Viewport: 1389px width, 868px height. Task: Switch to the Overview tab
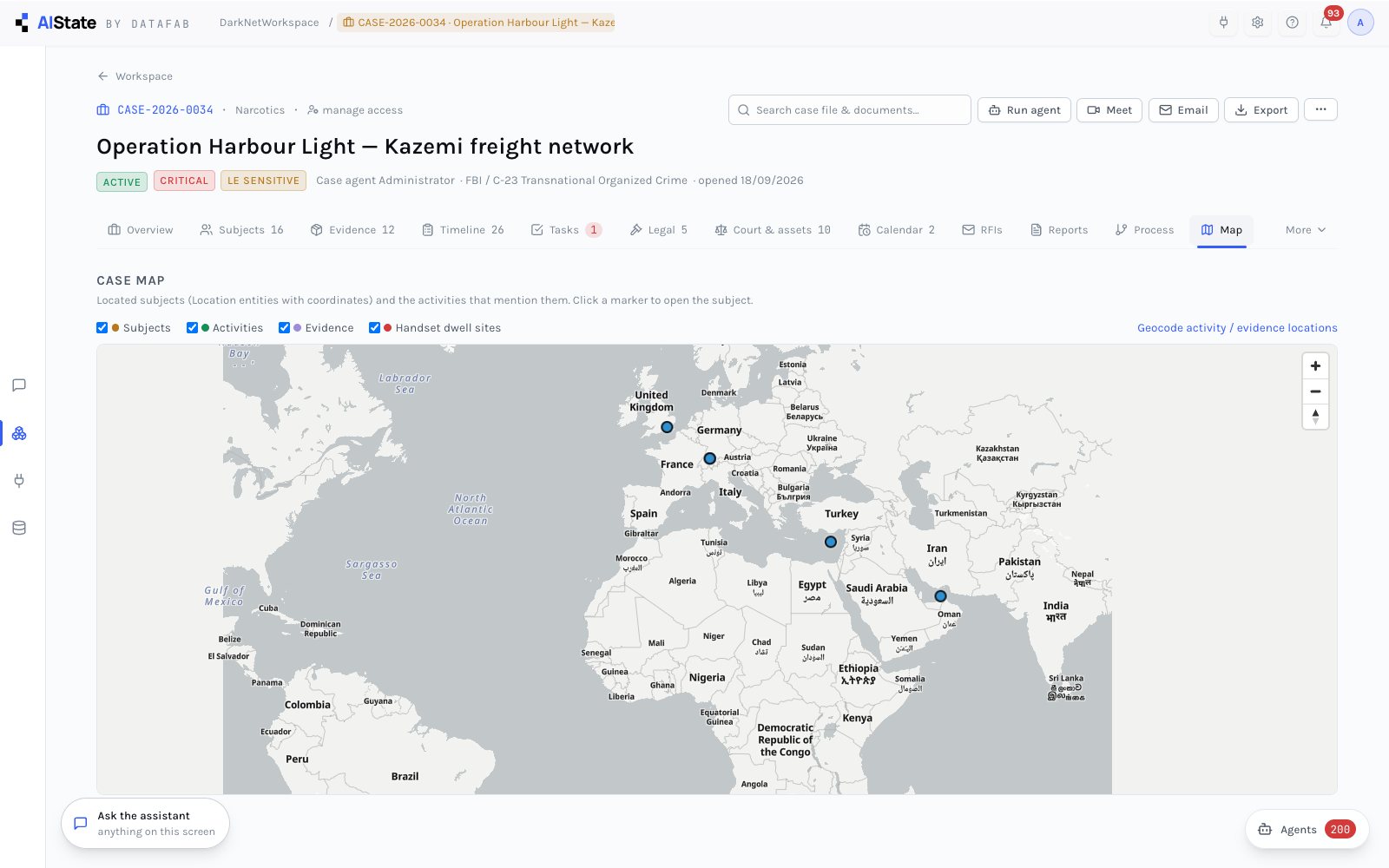point(141,230)
